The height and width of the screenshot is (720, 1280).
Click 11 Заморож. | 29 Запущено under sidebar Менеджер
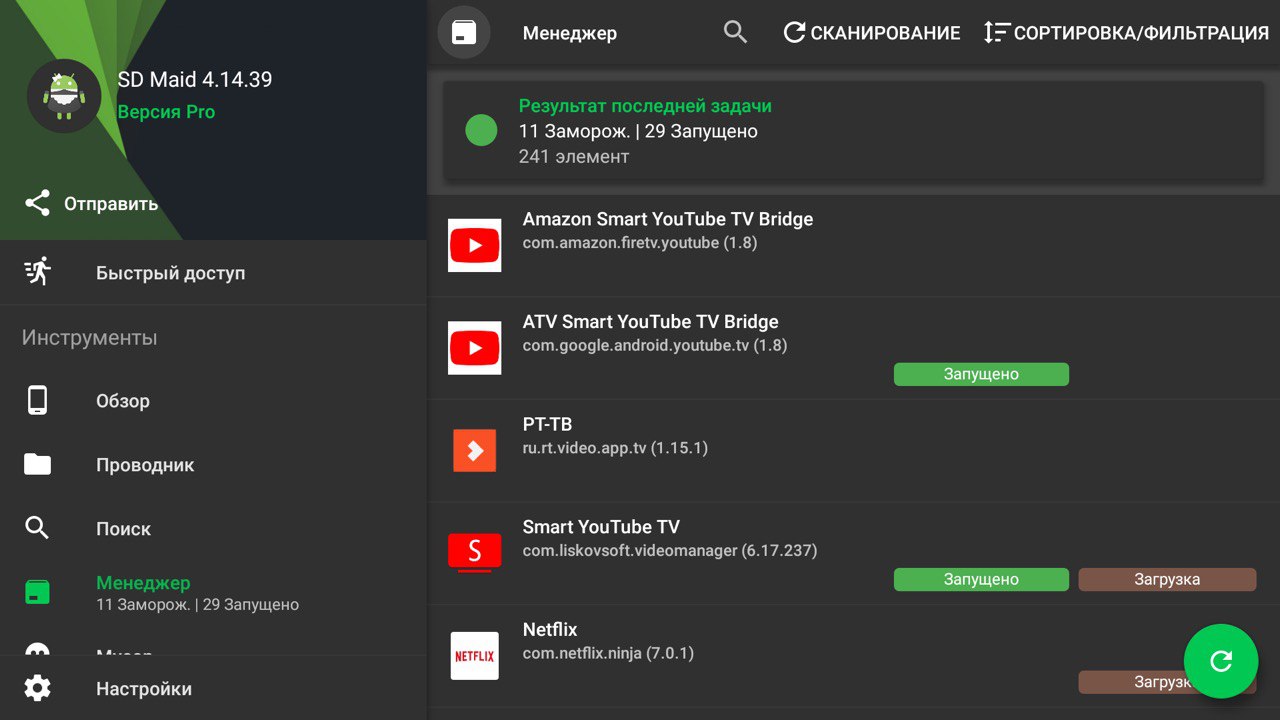point(197,605)
